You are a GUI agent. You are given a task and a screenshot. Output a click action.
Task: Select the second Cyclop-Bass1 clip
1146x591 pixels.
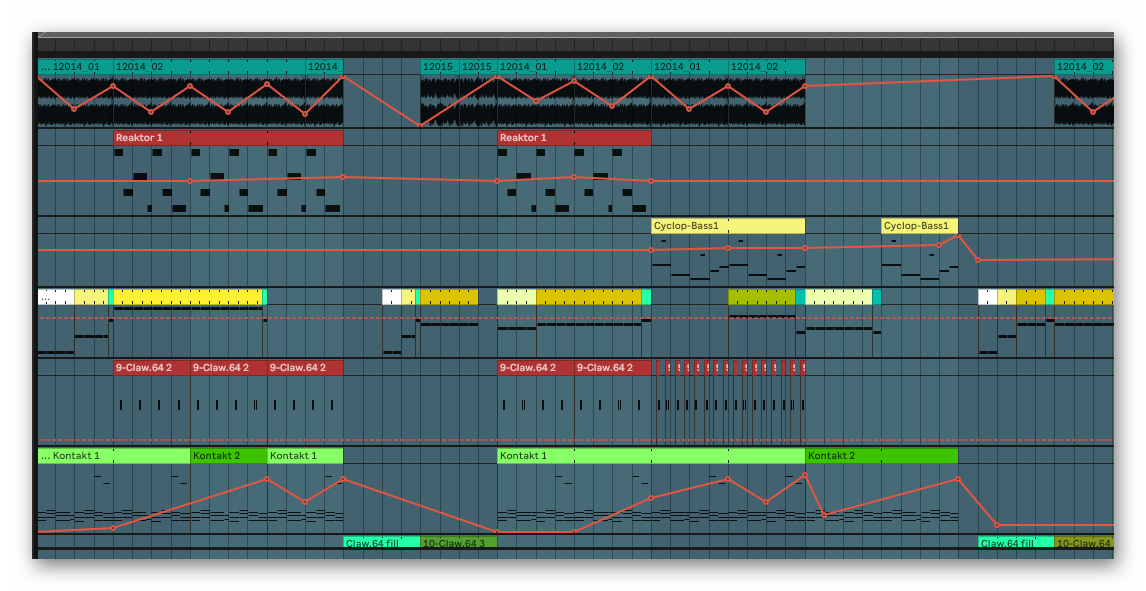click(x=919, y=226)
